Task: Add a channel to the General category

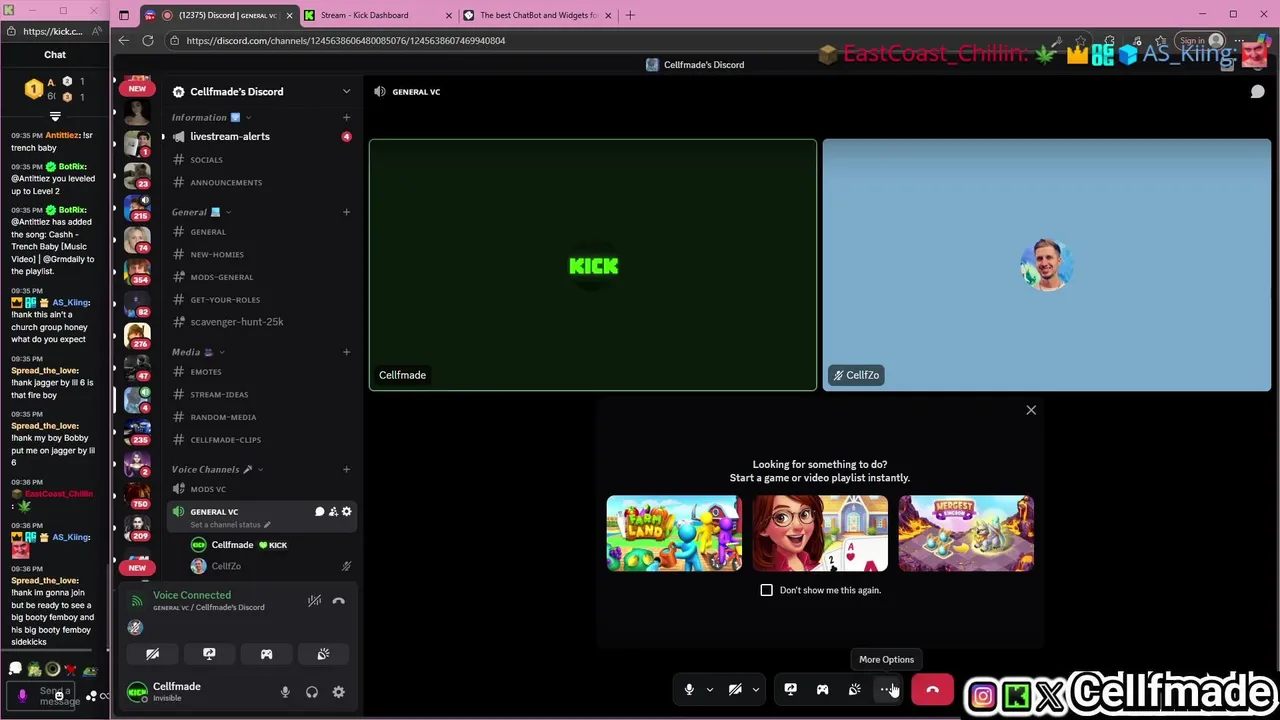Action: point(347,212)
